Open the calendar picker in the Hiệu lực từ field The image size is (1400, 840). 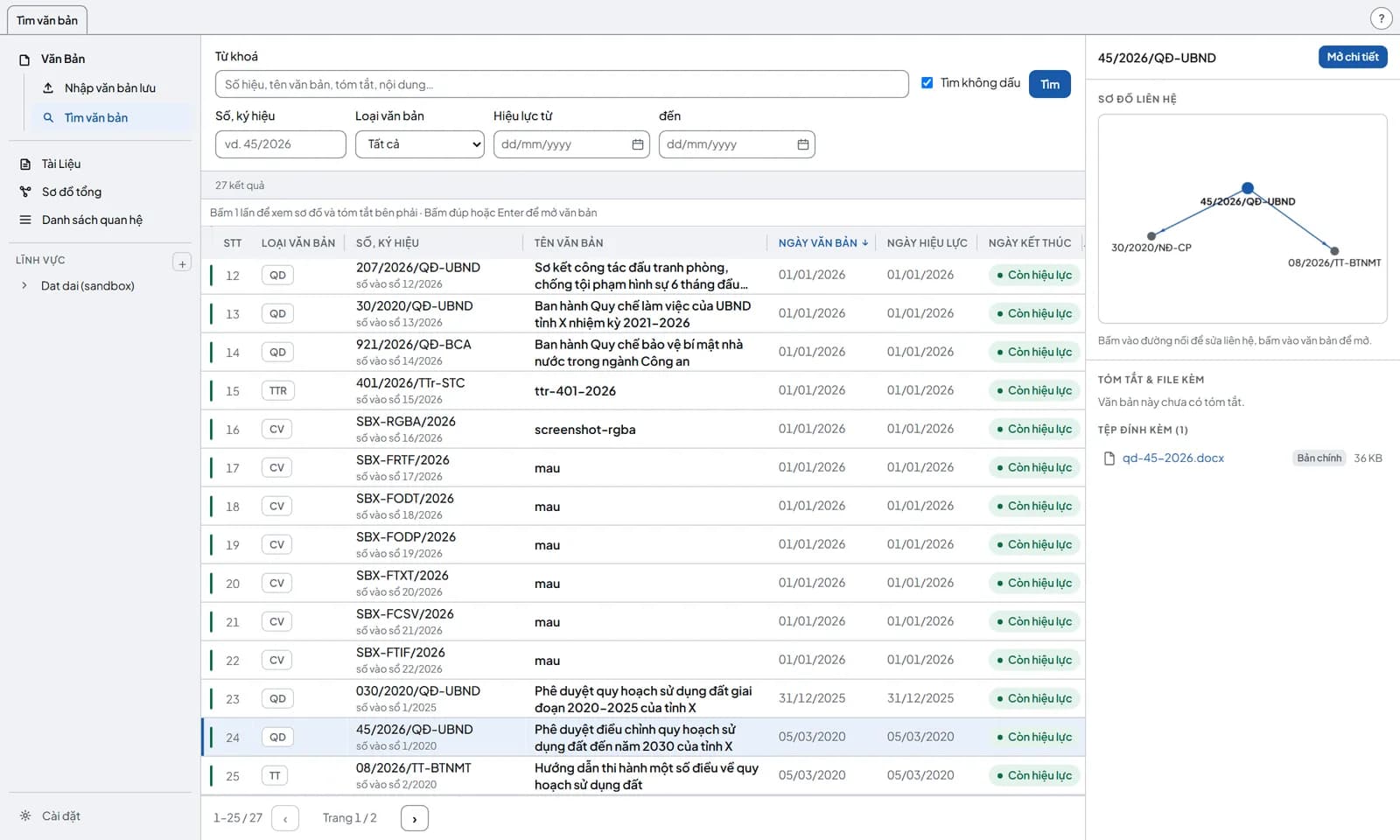[638, 144]
